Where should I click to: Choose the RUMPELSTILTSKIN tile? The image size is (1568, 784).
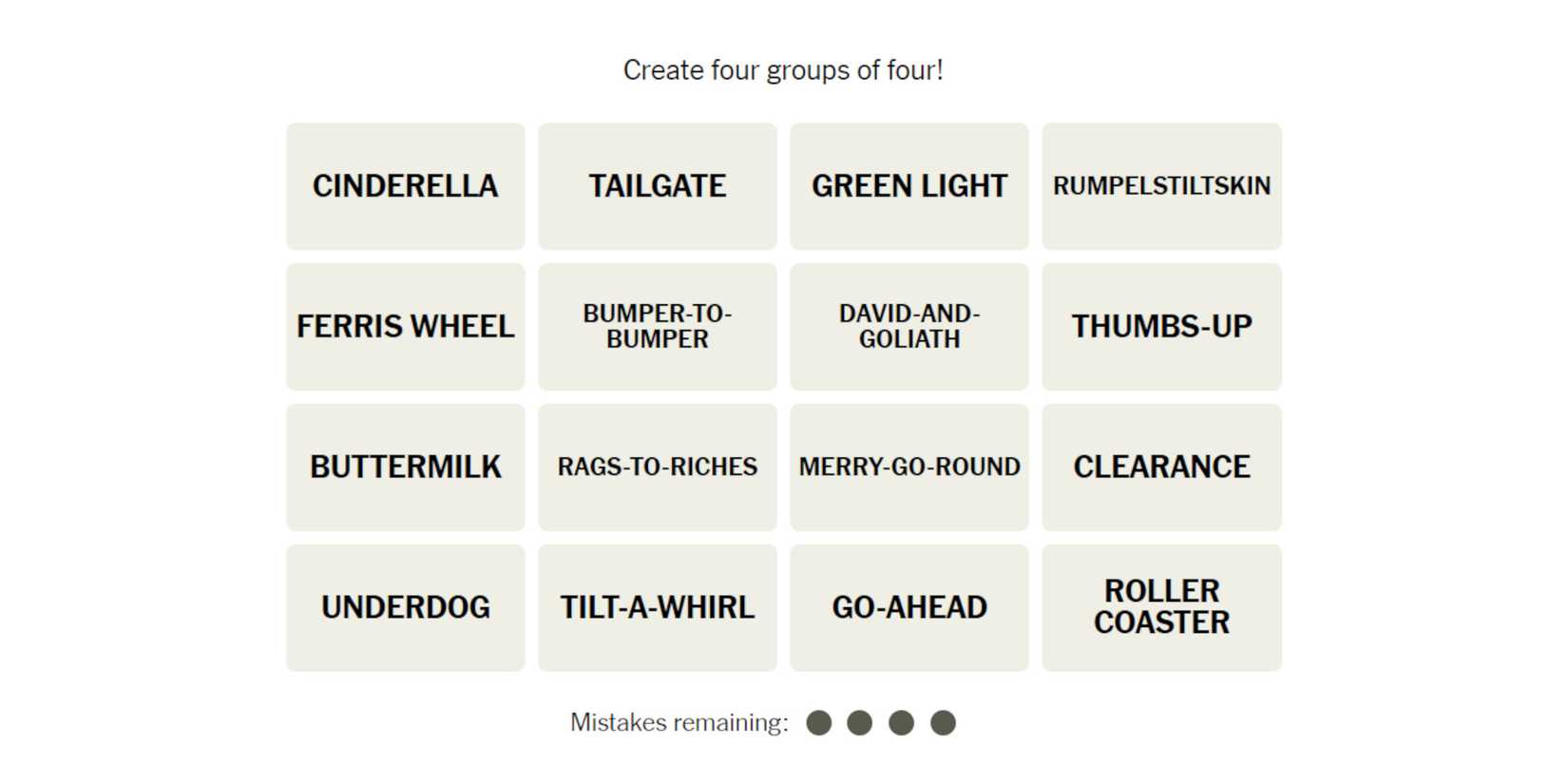[1161, 186]
